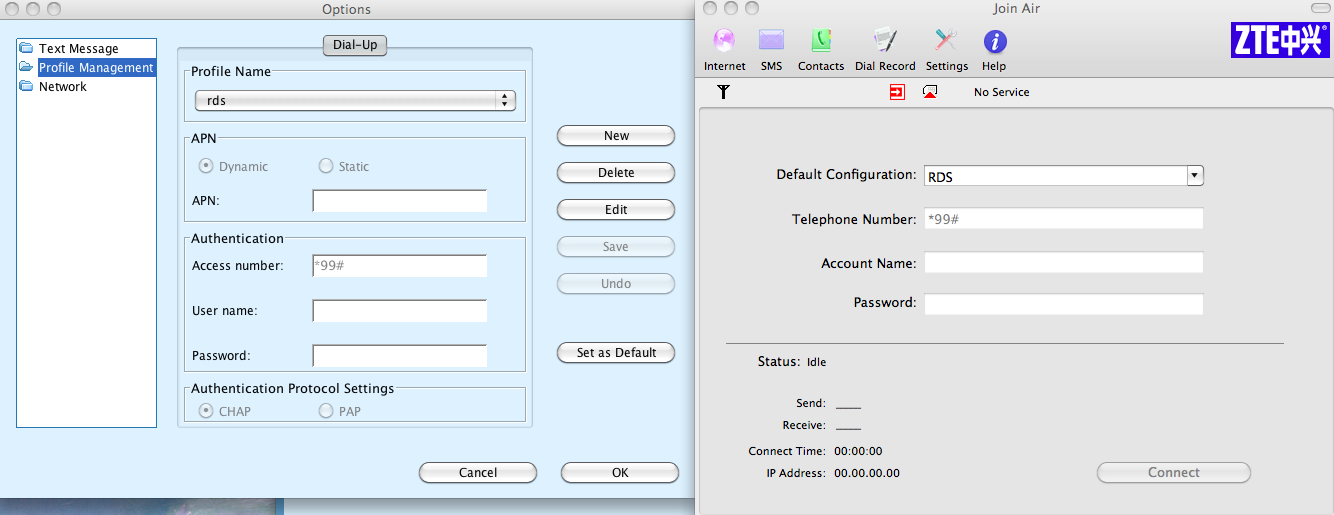This screenshot has height=515, width=1334.
Task: Open the Help info icon
Action: [994, 41]
